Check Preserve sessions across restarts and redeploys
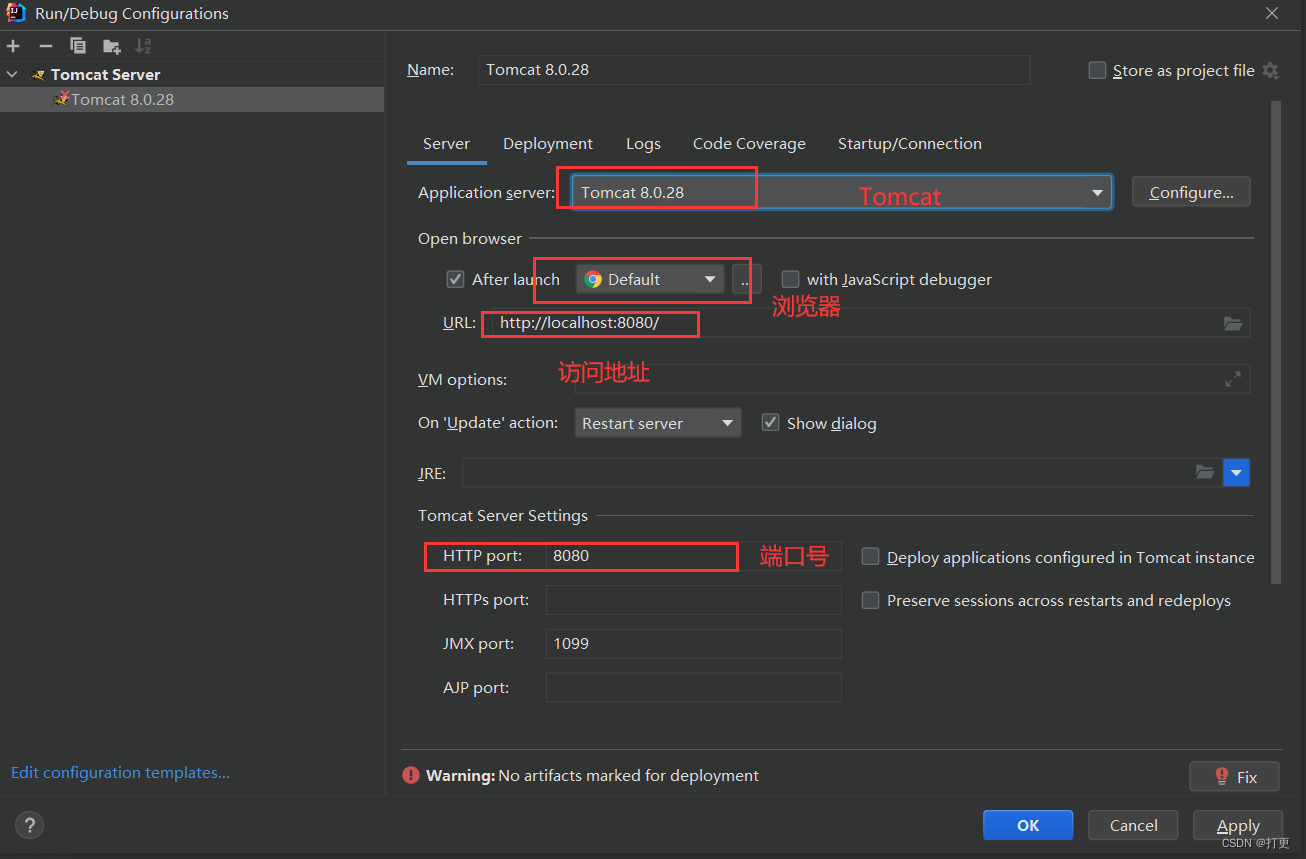Image resolution: width=1306 pixels, height=859 pixels. pyautogui.click(x=870, y=600)
